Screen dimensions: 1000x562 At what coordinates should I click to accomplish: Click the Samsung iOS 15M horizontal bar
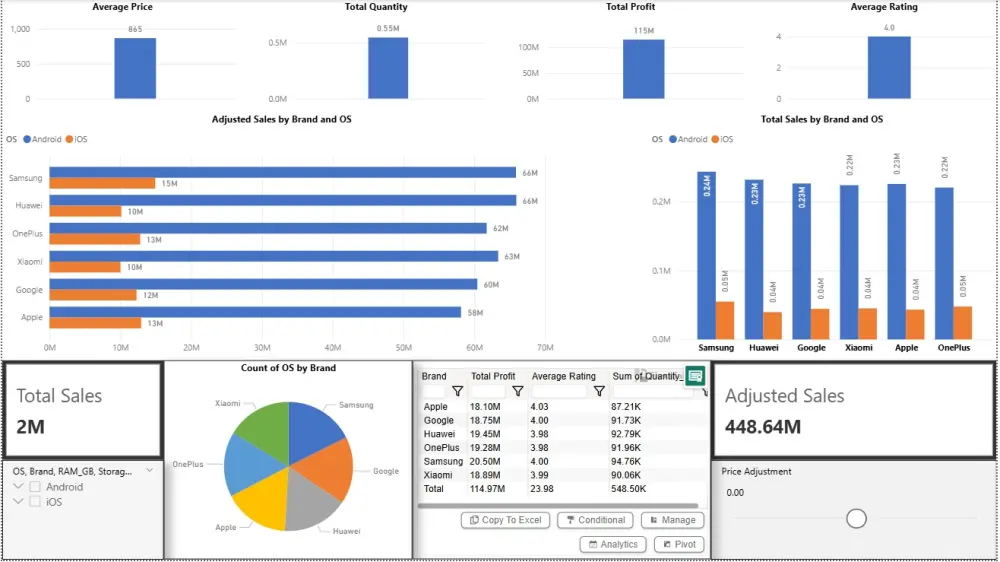tap(102, 183)
